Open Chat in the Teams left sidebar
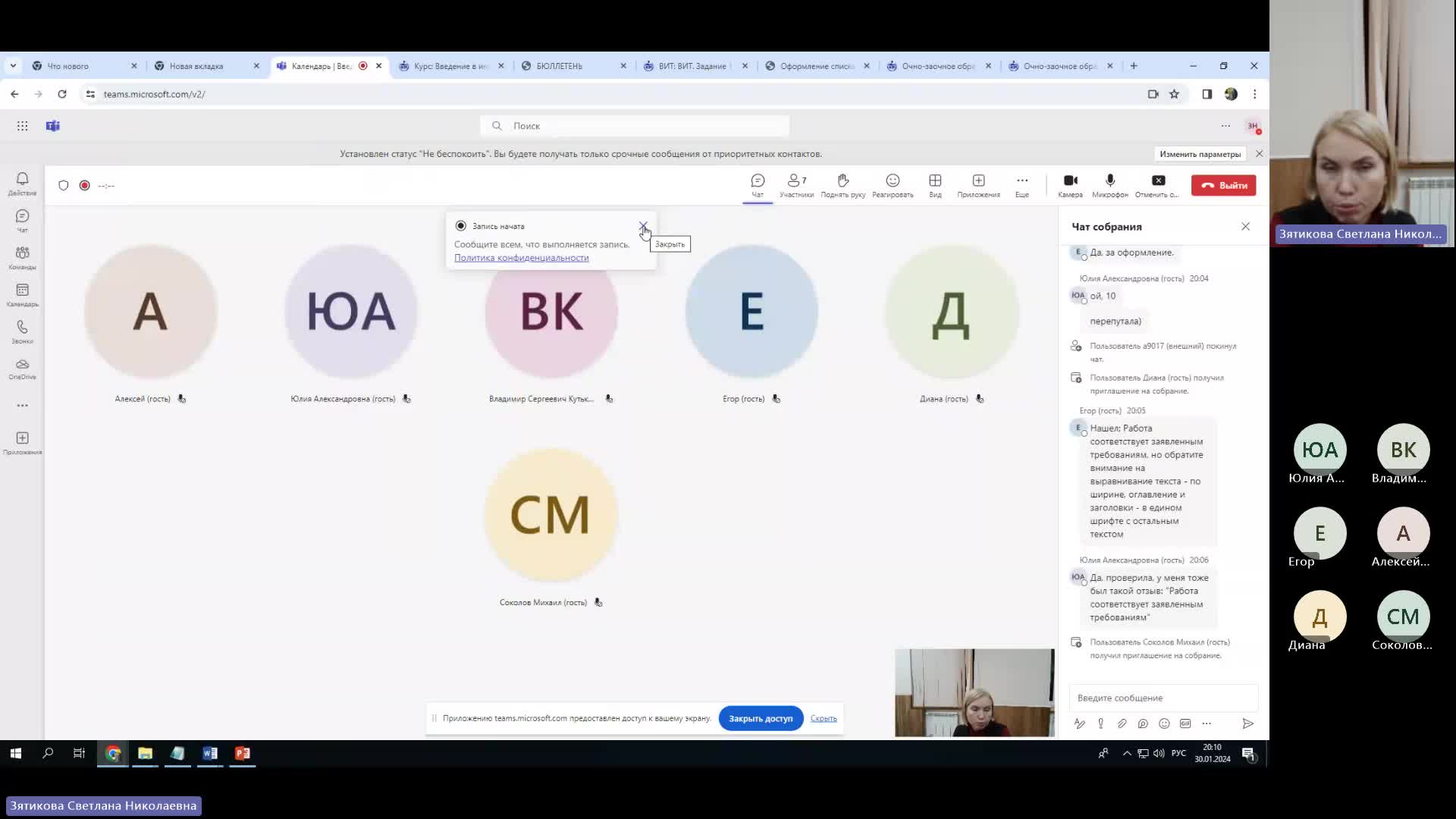The width and height of the screenshot is (1456, 819). 22,221
